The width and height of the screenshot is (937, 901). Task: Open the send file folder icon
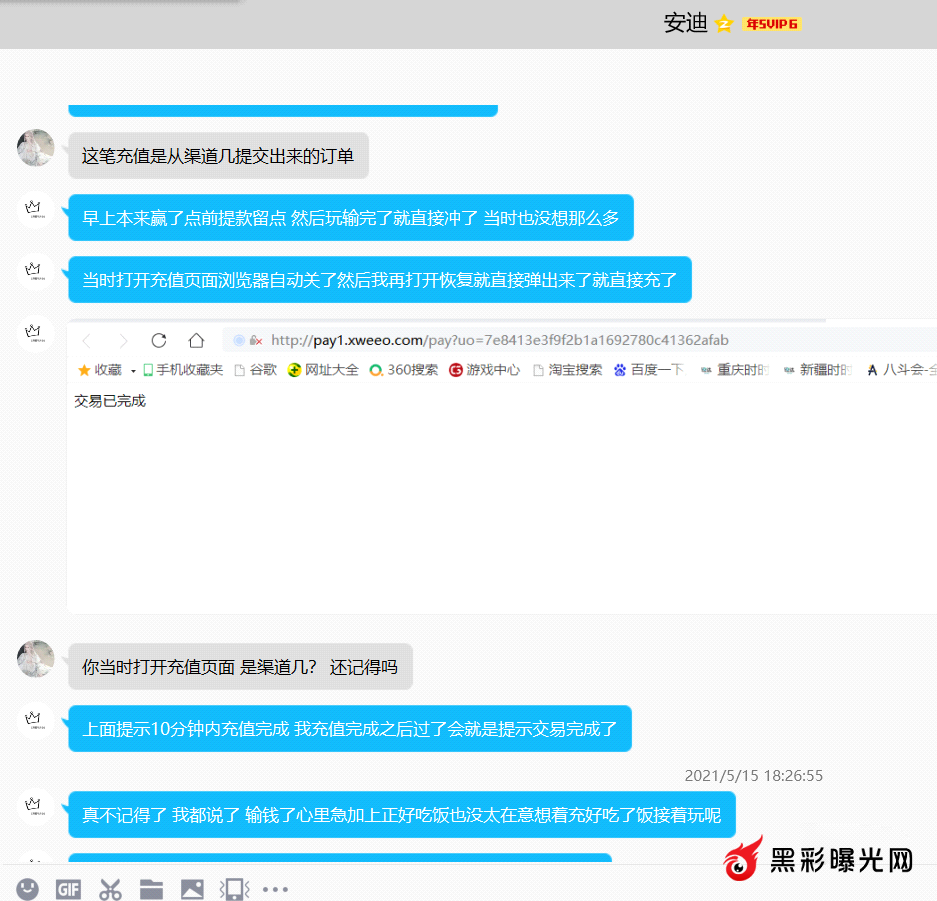[x=151, y=888]
